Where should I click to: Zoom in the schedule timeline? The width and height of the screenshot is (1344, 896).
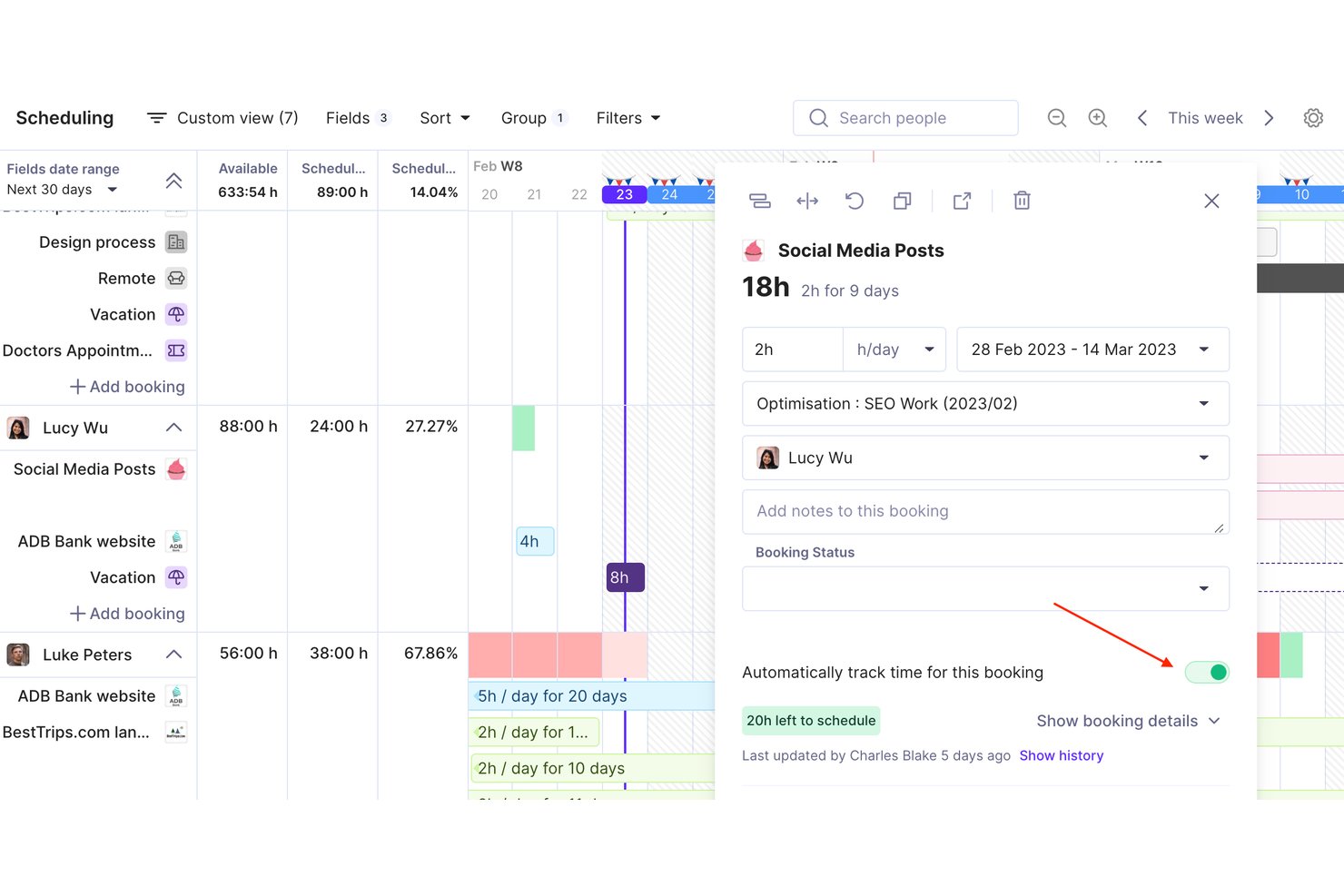point(1098,118)
